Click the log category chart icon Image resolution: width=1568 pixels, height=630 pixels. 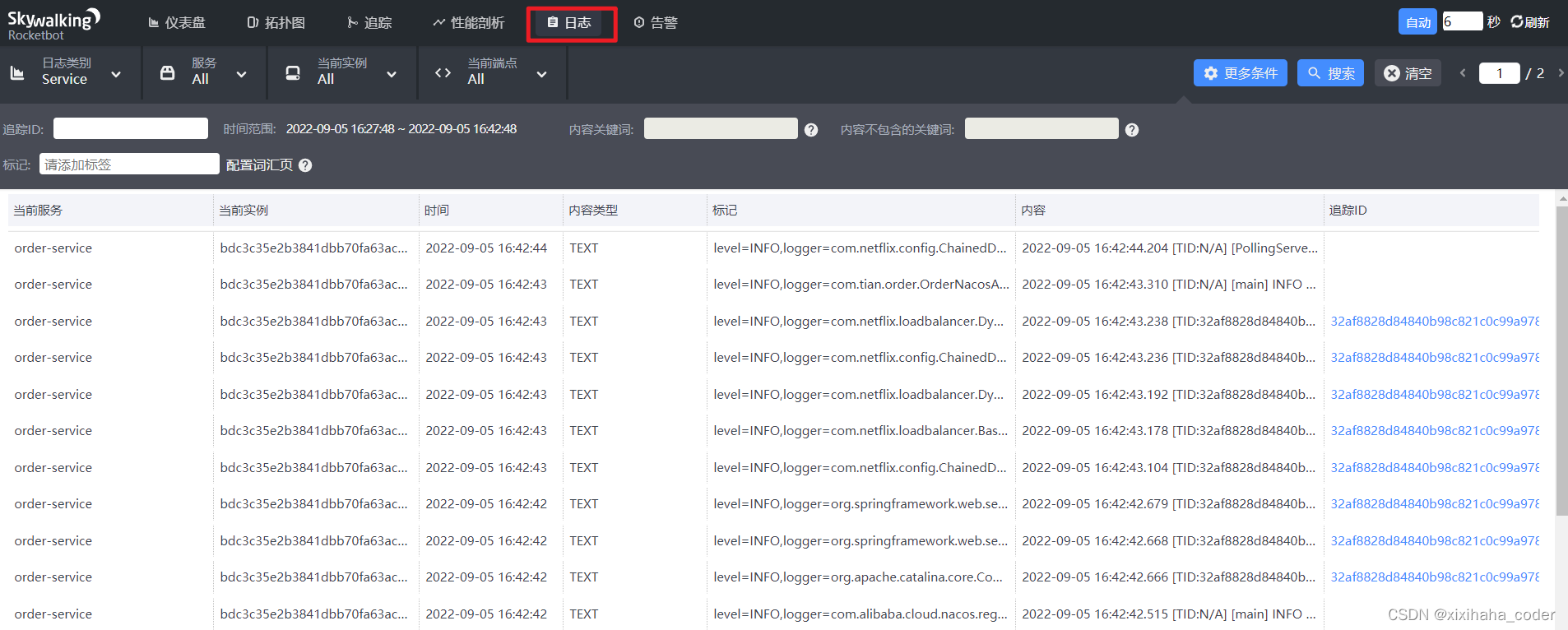(17, 73)
